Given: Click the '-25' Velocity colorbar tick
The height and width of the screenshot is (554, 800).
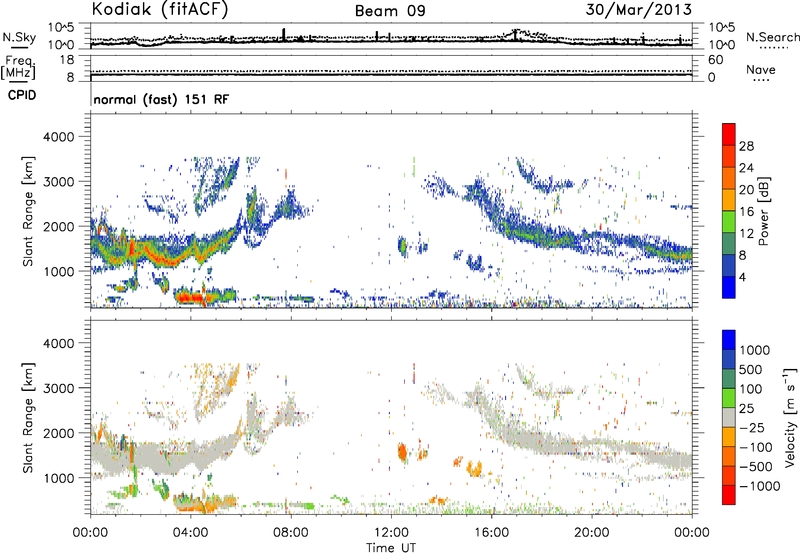Looking at the screenshot, I should click(x=752, y=427).
